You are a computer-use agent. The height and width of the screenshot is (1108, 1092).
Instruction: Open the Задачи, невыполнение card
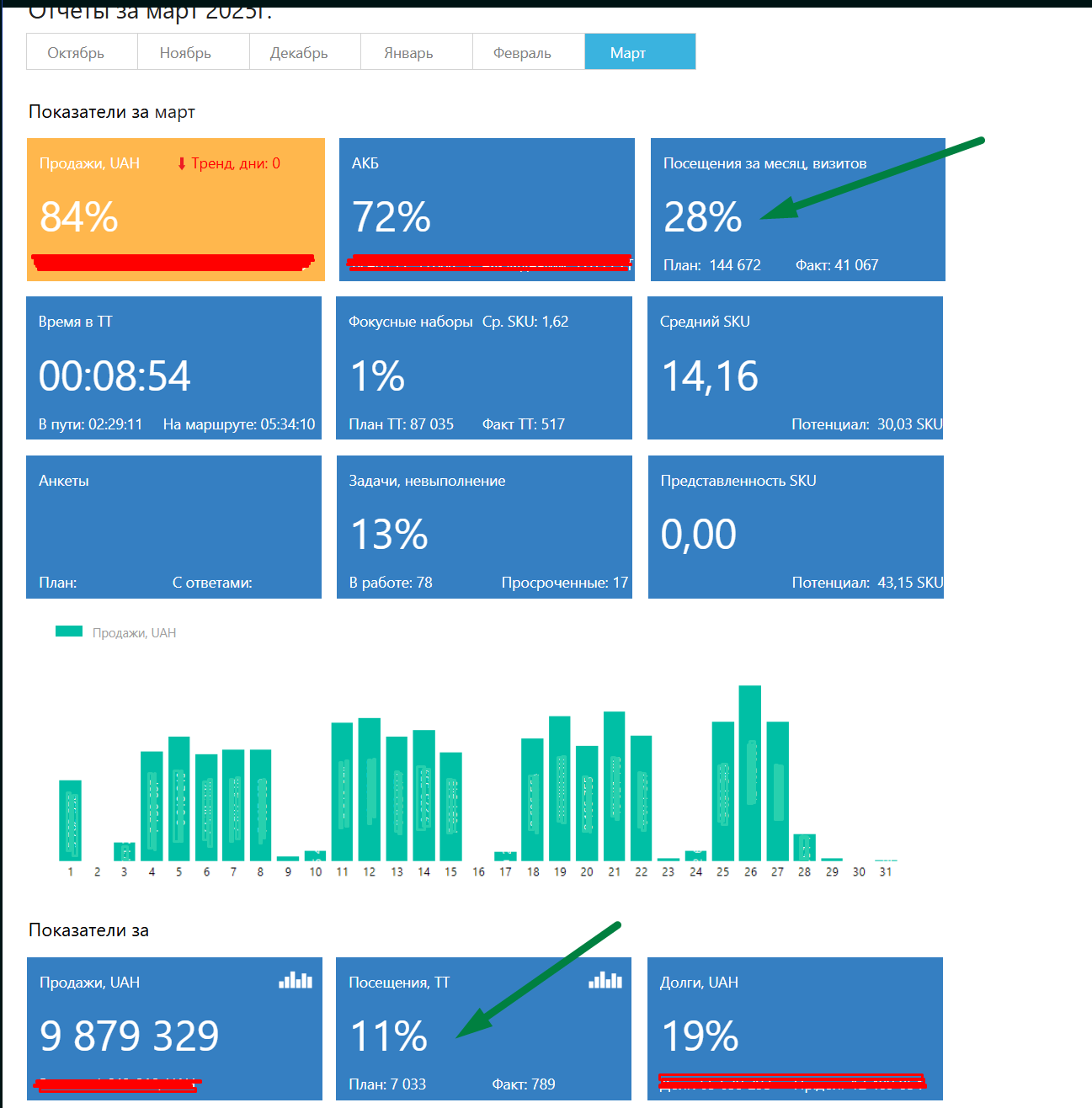click(484, 527)
